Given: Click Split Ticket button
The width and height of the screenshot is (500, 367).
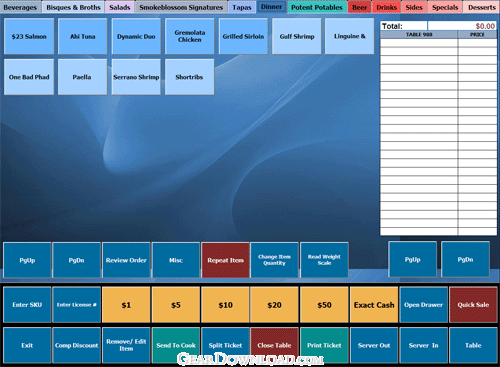Looking at the screenshot, I should pyautogui.click(x=225, y=345).
